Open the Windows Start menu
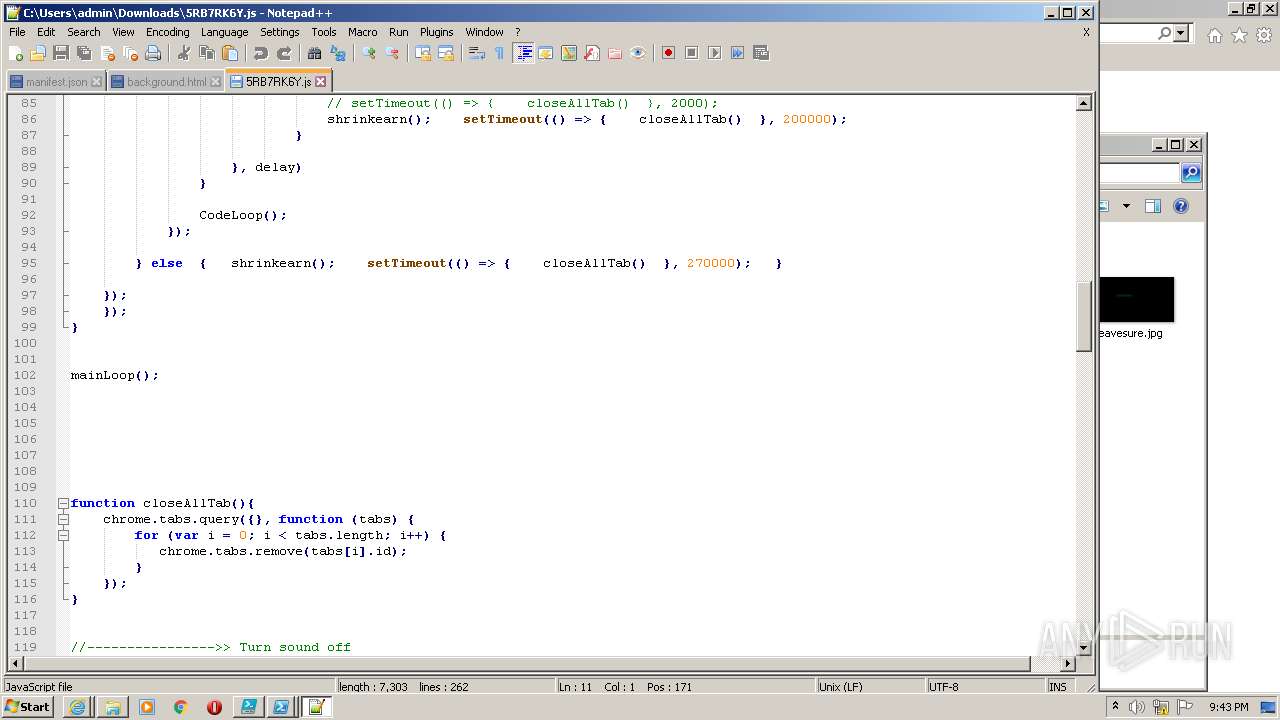Image resolution: width=1280 pixels, height=720 pixels. [28, 706]
